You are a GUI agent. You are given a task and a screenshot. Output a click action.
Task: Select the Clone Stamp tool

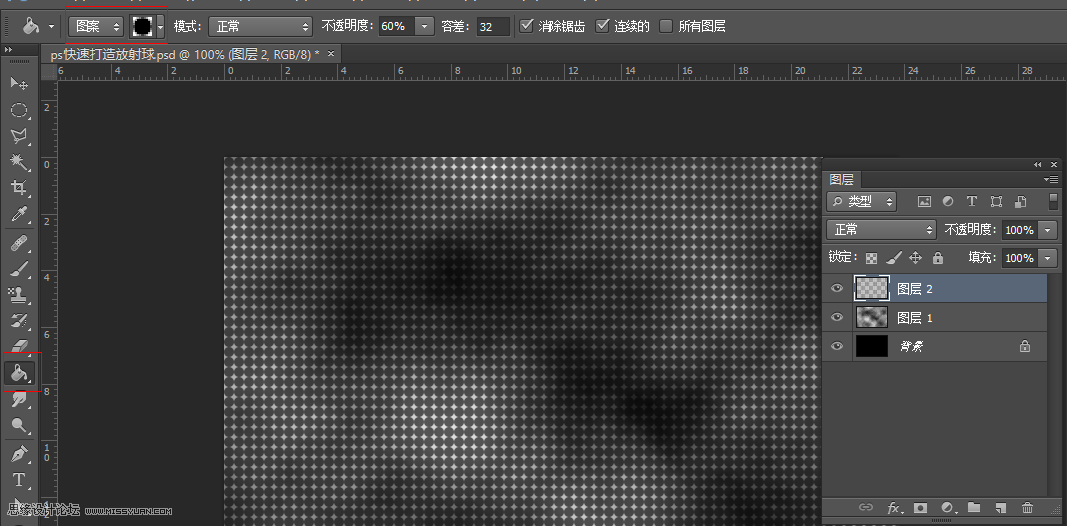[19, 295]
